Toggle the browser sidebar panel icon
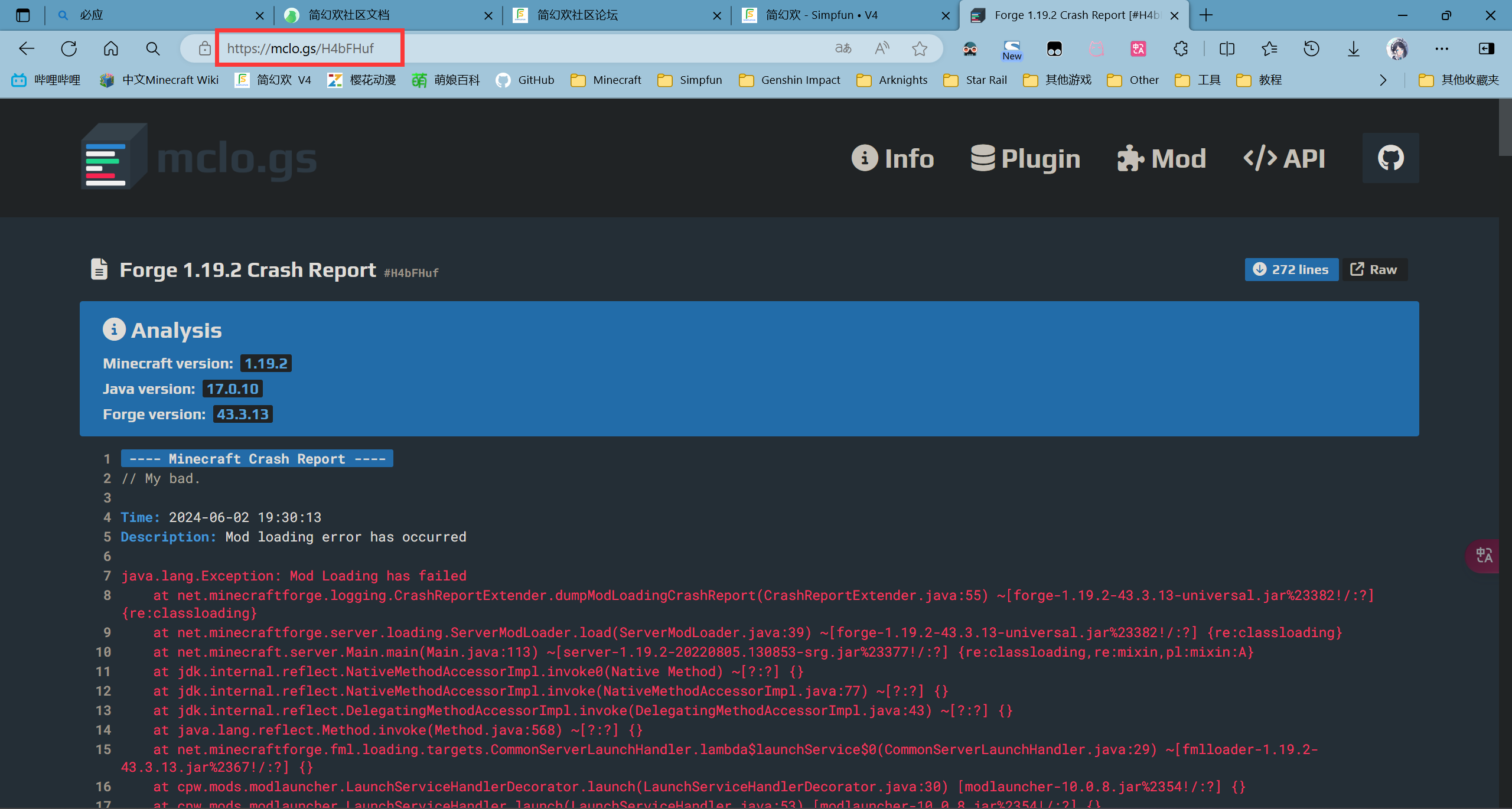1512x809 pixels. pos(1487,48)
